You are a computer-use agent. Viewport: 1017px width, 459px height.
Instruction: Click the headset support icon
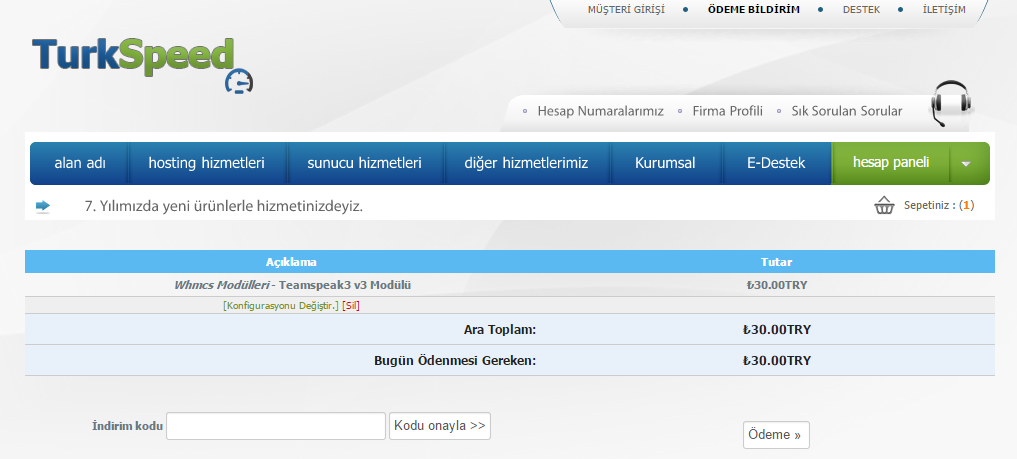tap(951, 104)
